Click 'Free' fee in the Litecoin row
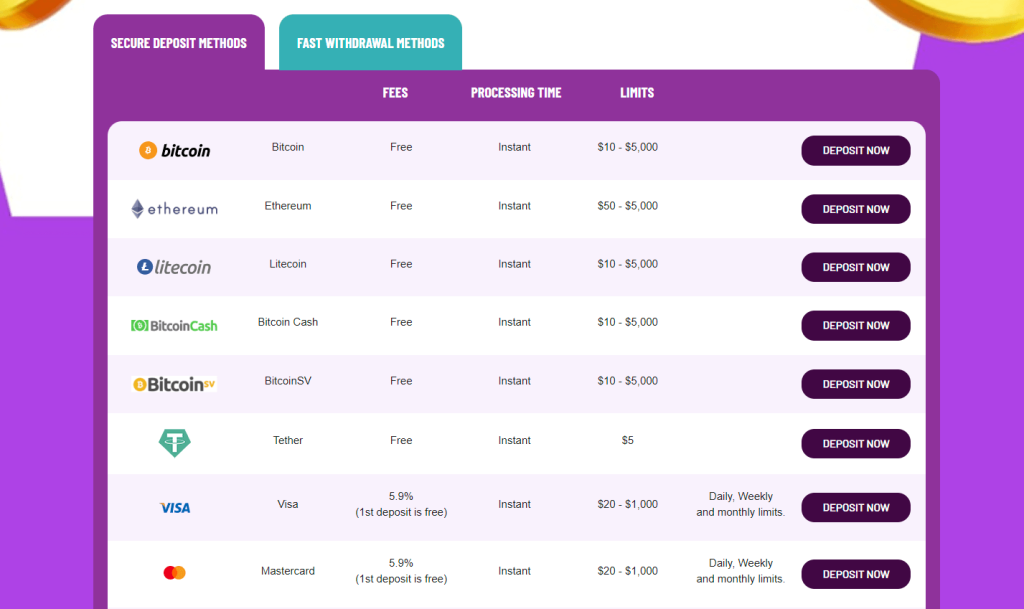Viewport: 1024px width, 609px height. pyautogui.click(x=401, y=264)
